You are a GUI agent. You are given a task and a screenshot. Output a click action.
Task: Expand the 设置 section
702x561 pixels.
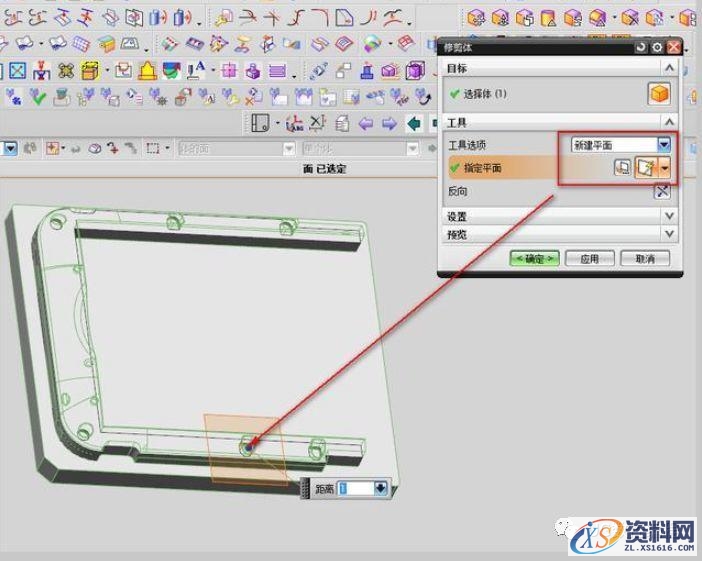tap(669, 216)
